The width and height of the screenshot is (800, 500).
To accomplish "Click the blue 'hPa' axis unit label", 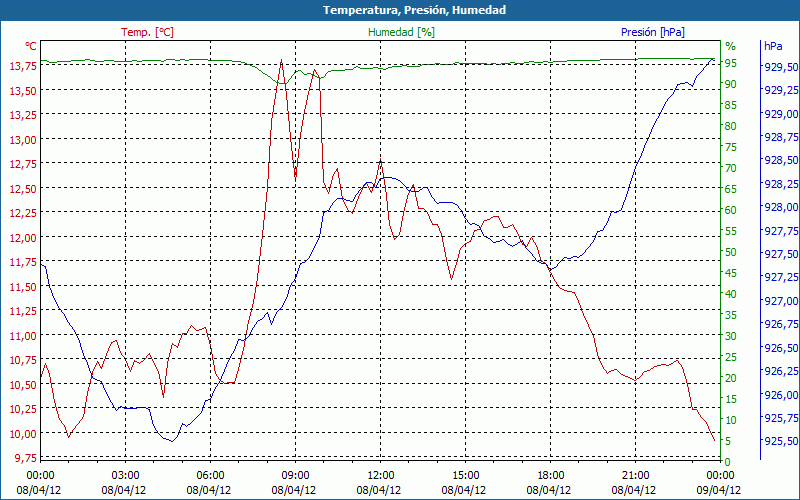I will pyautogui.click(x=773, y=46).
